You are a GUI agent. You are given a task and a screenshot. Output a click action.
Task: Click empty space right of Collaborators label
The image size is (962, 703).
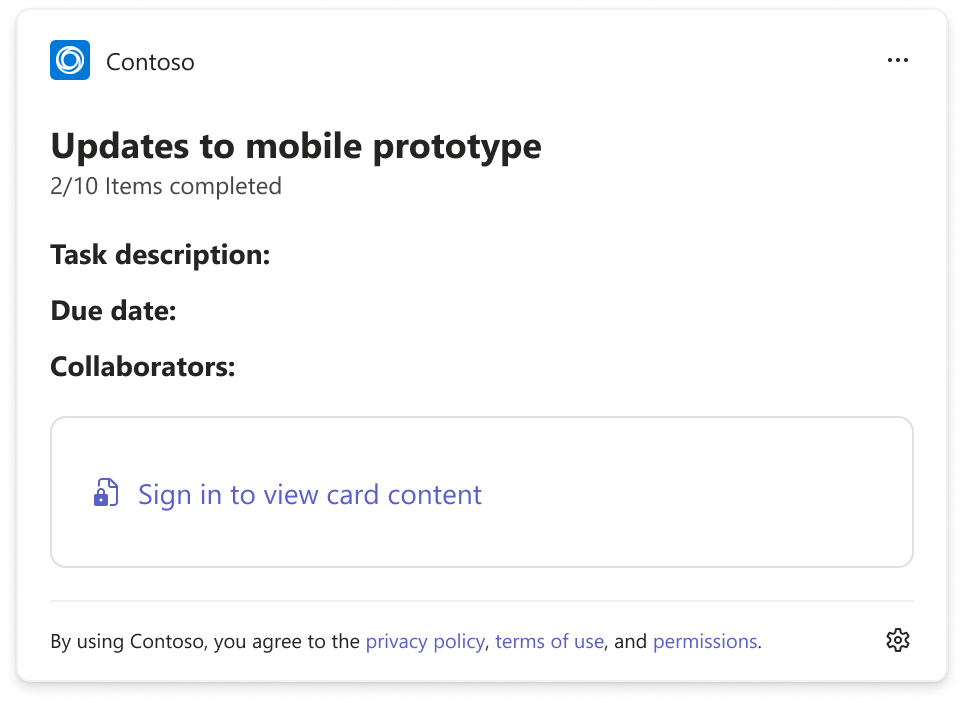click(571, 366)
